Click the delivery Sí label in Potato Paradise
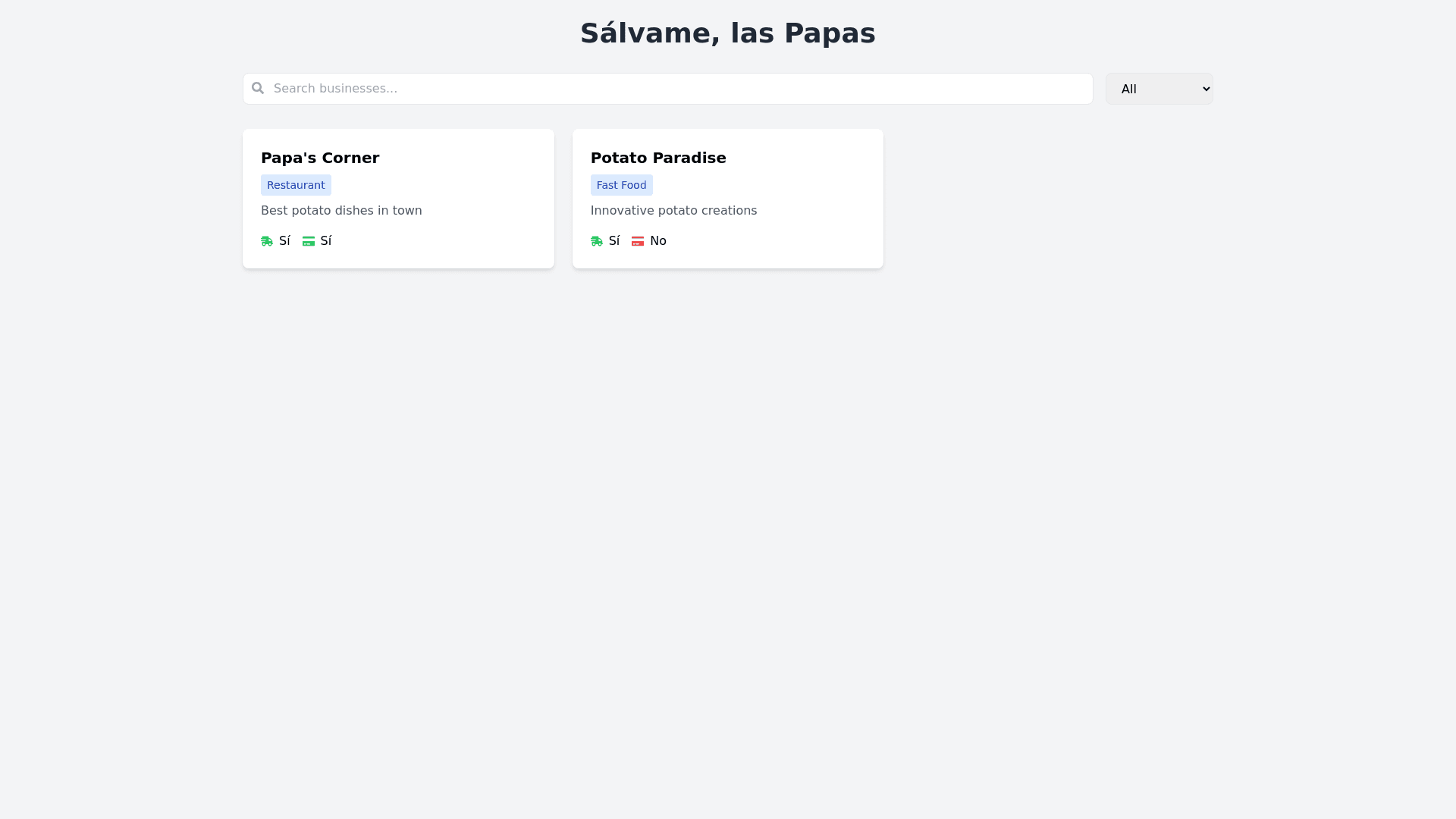The width and height of the screenshot is (1456, 819). pyautogui.click(x=614, y=241)
